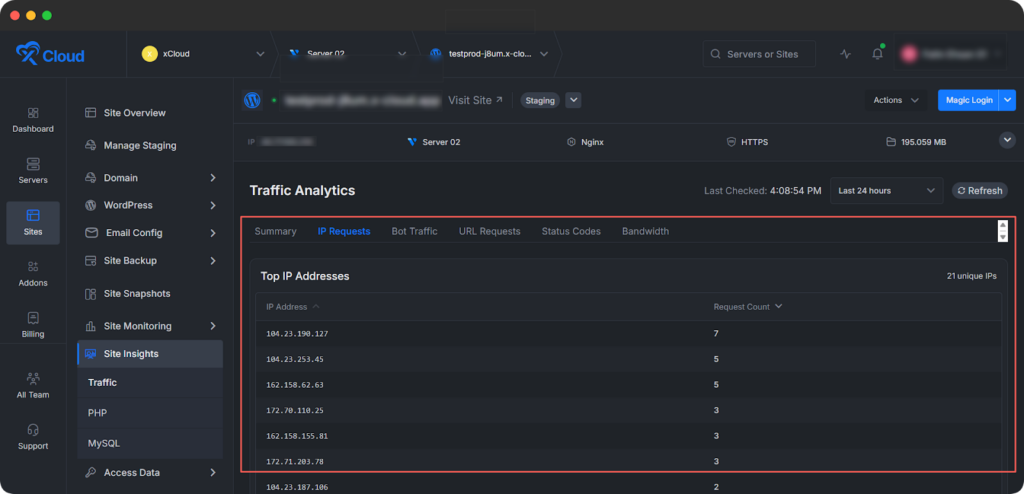Sort by Request Count column header

[746, 307]
